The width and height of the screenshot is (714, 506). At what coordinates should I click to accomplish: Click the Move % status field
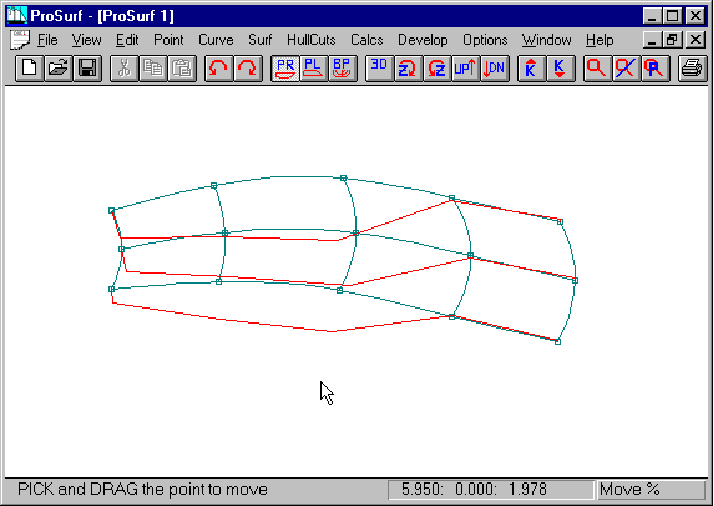(x=651, y=490)
